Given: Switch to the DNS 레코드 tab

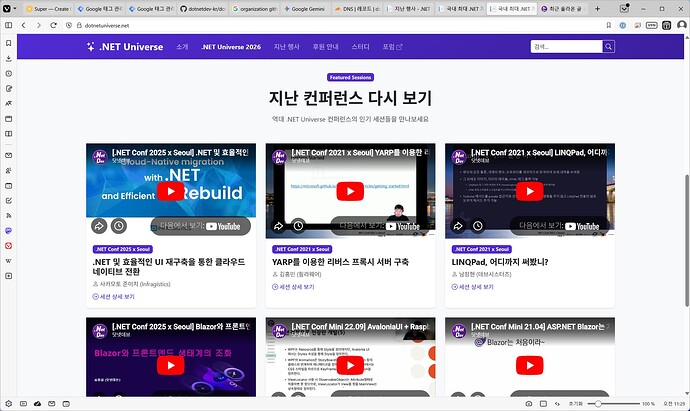Looking at the screenshot, I should [x=357, y=9].
